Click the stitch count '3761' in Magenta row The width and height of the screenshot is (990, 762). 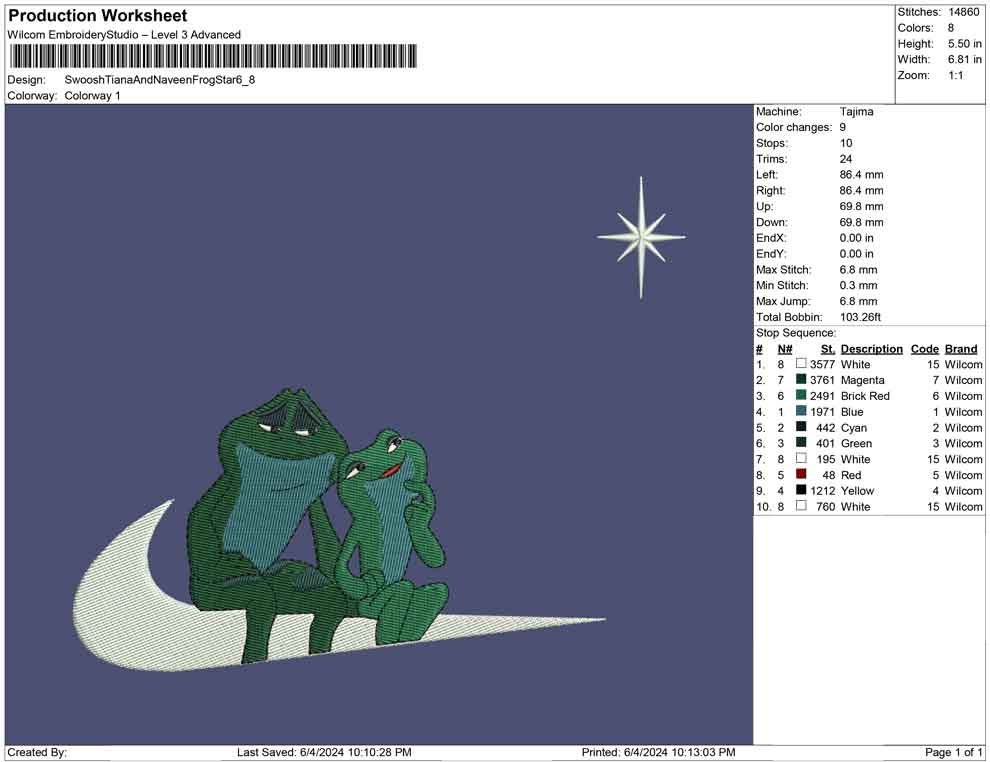tap(822, 380)
